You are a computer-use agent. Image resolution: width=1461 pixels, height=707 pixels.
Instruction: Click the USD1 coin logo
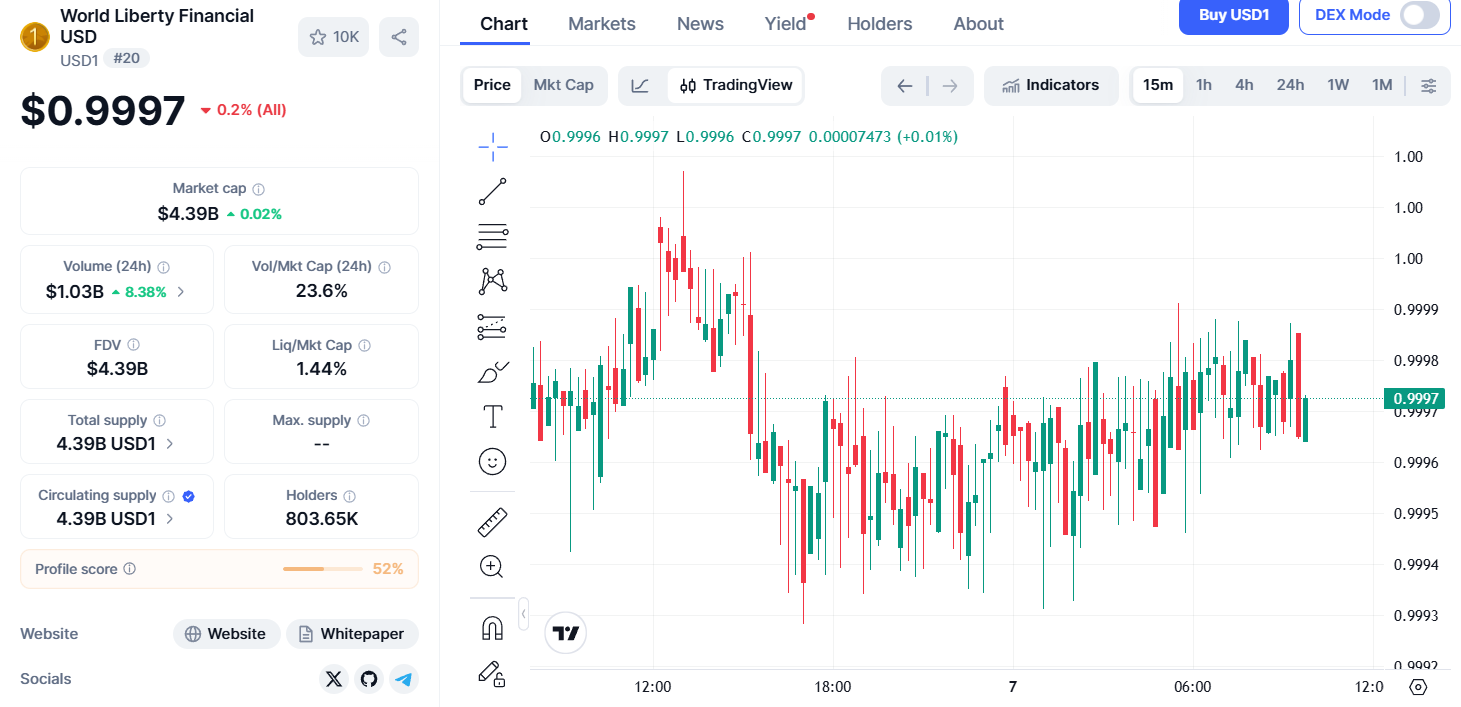pyautogui.click(x=35, y=38)
